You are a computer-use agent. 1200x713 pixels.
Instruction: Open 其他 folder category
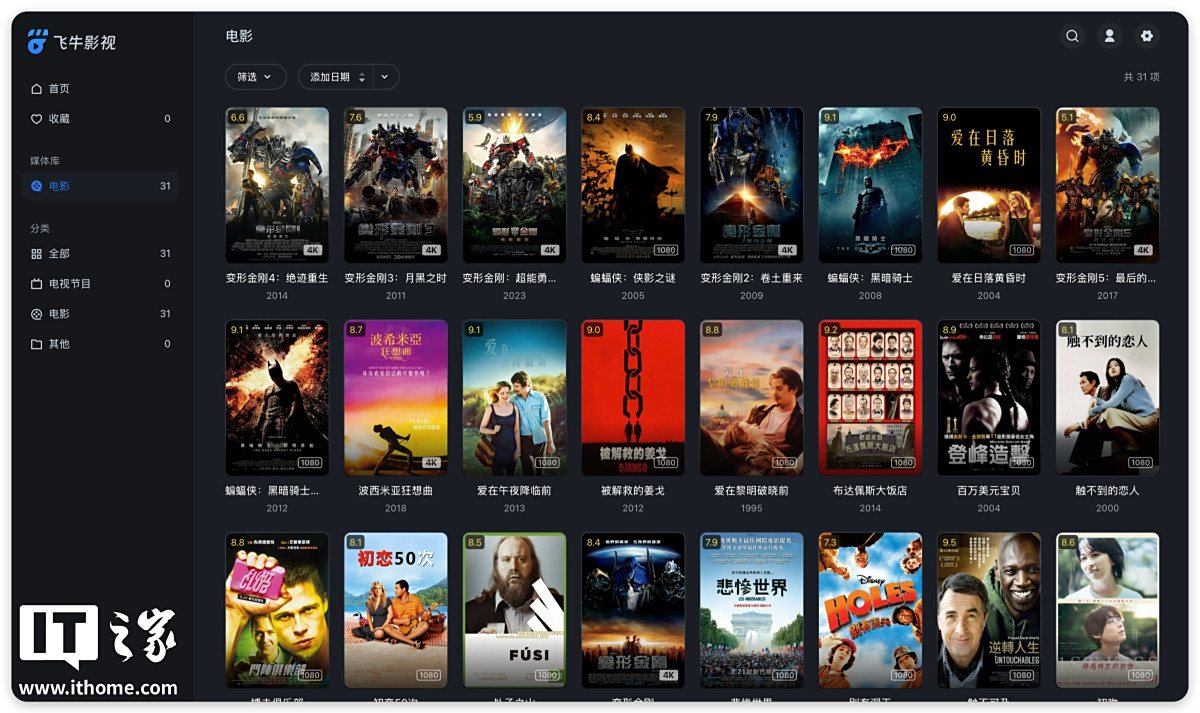[x=59, y=344]
